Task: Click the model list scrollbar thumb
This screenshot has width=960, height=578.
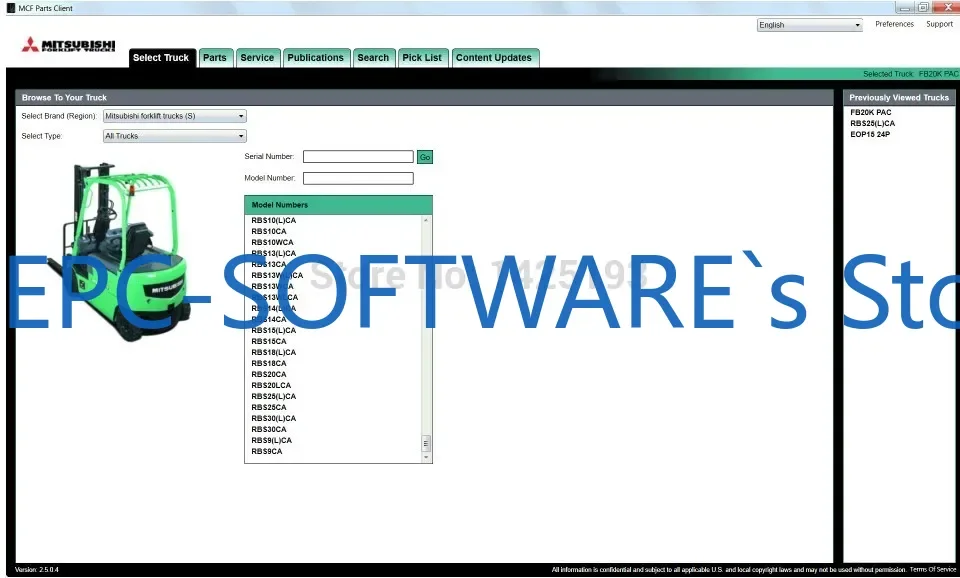Action: pyautogui.click(x=426, y=443)
